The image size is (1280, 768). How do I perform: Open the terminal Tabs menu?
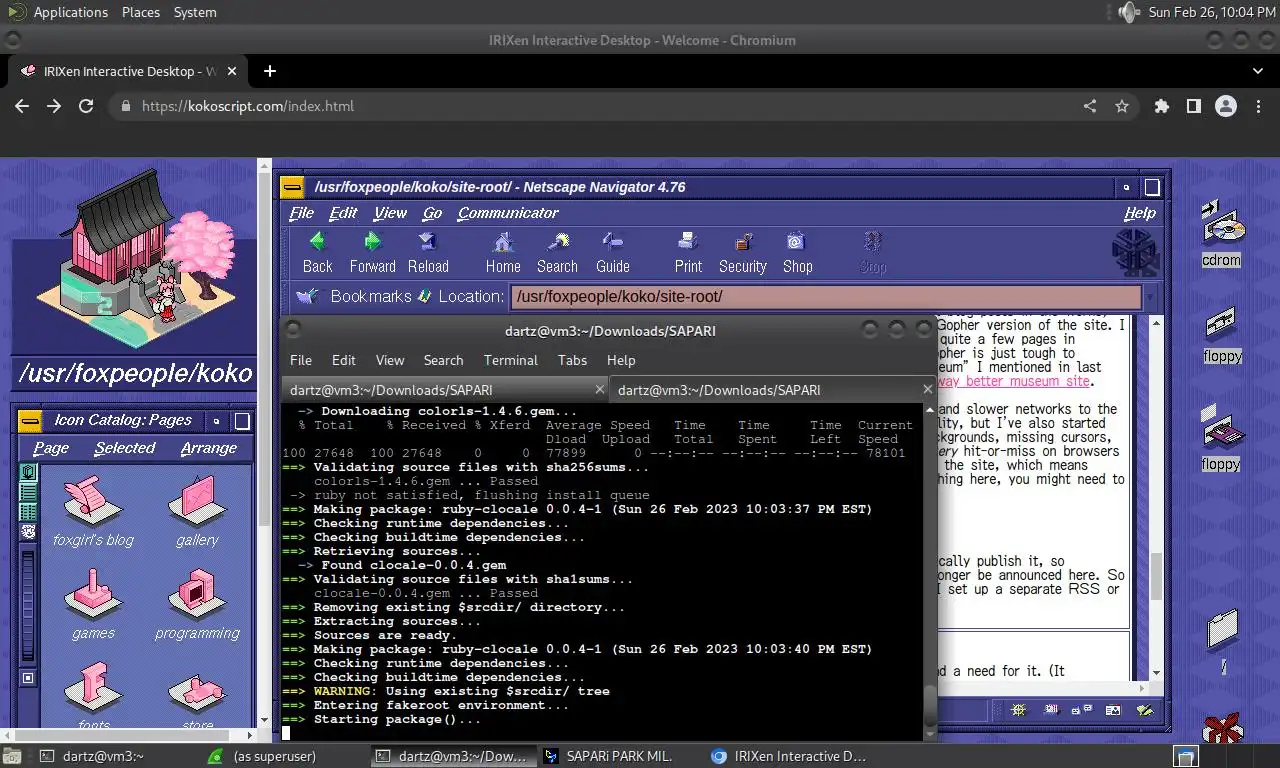tap(572, 360)
